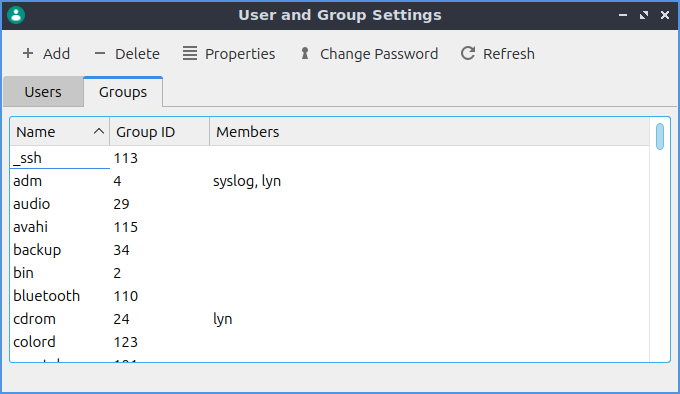Select the adm group row
The width and height of the screenshot is (680, 394).
click(330, 181)
